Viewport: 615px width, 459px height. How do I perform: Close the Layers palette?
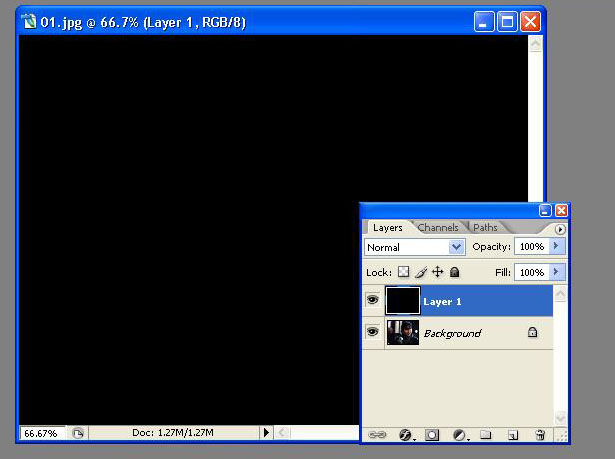click(x=561, y=211)
